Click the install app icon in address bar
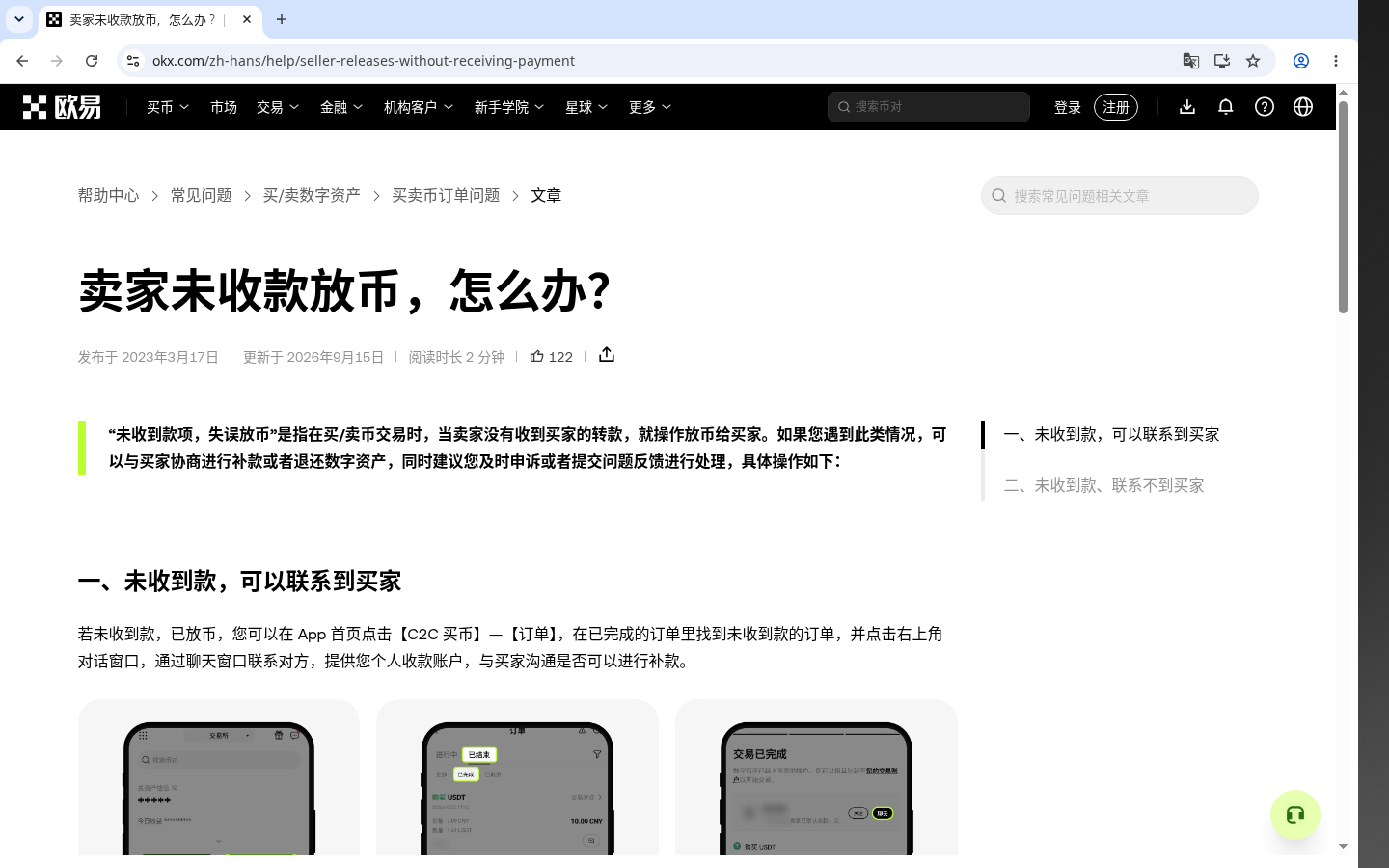Image resolution: width=1389 pixels, height=868 pixels. click(1222, 61)
